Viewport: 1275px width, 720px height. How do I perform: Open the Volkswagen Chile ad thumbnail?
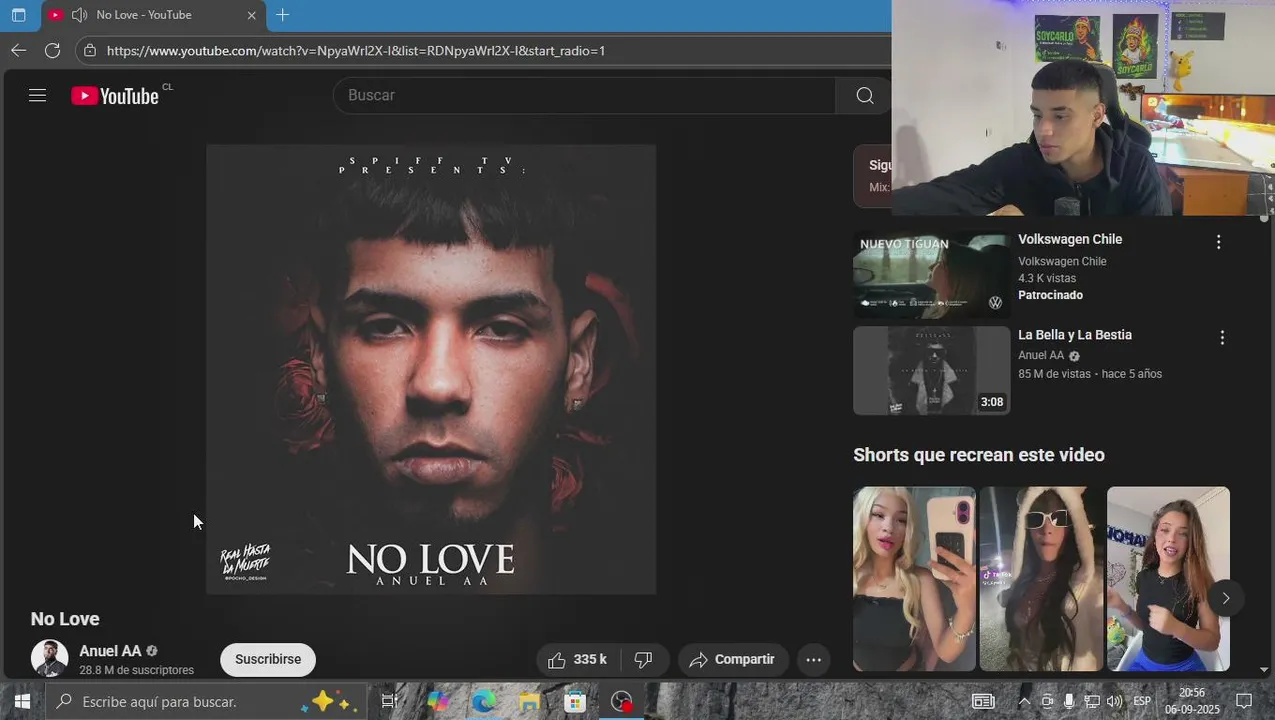pyautogui.click(x=932, y=275)
